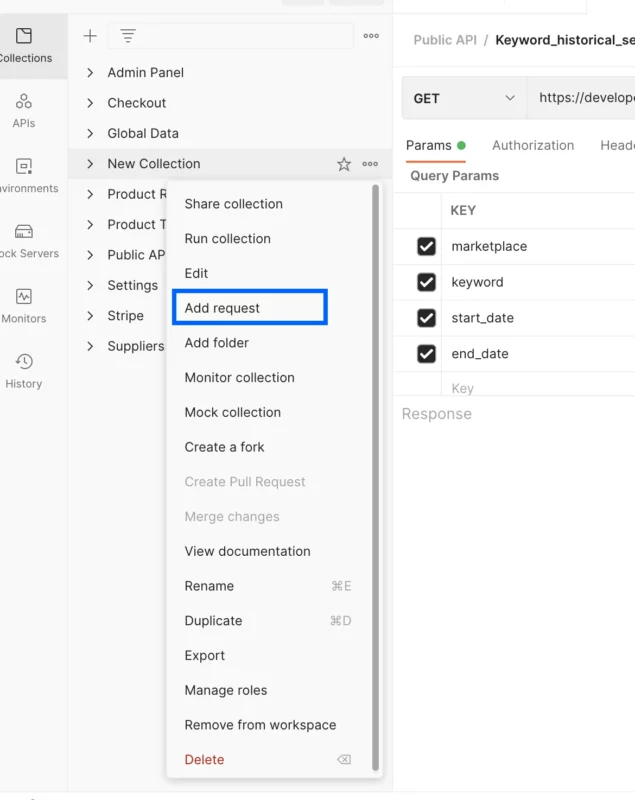
Task: Expand the Global Data collection
Action: pos(90,133)
